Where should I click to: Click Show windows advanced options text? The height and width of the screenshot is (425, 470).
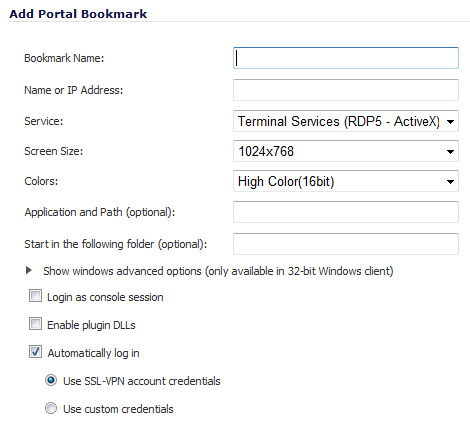pos(218,271)
